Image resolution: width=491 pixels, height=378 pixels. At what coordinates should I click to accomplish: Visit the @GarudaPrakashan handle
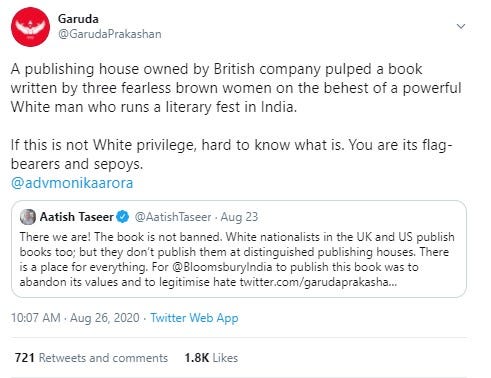[x=110, y=34]
